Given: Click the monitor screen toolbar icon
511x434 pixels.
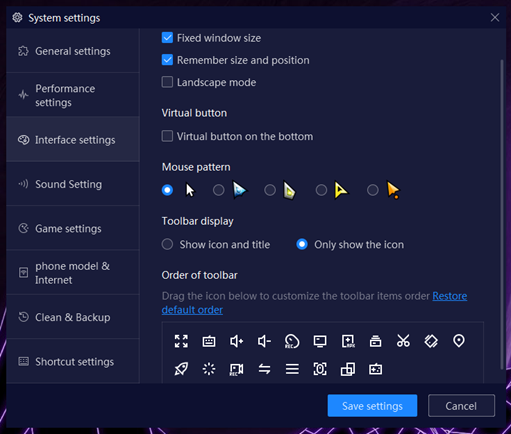Looking at the screenshot, I should pyautogui.click(x=320, y=341).
